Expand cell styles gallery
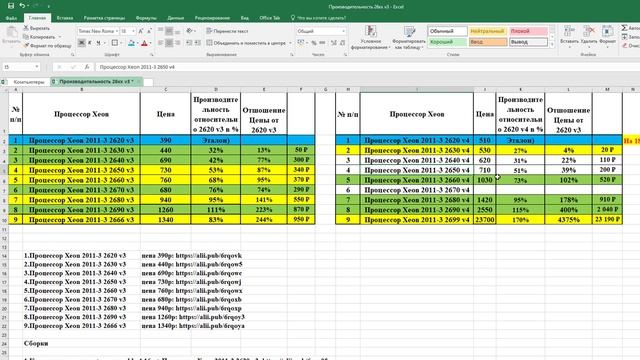The image size is (640, 360). (552, 44)
